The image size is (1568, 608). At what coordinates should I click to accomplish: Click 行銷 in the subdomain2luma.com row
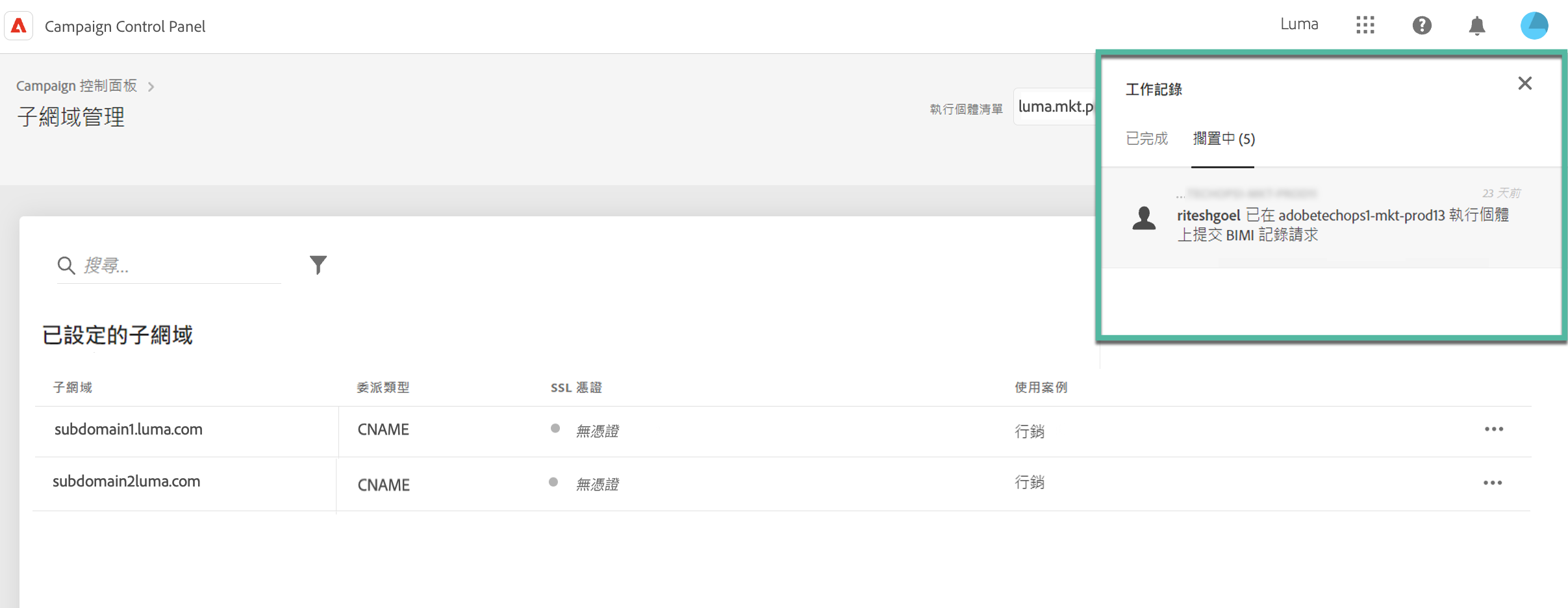point(1030,482)
